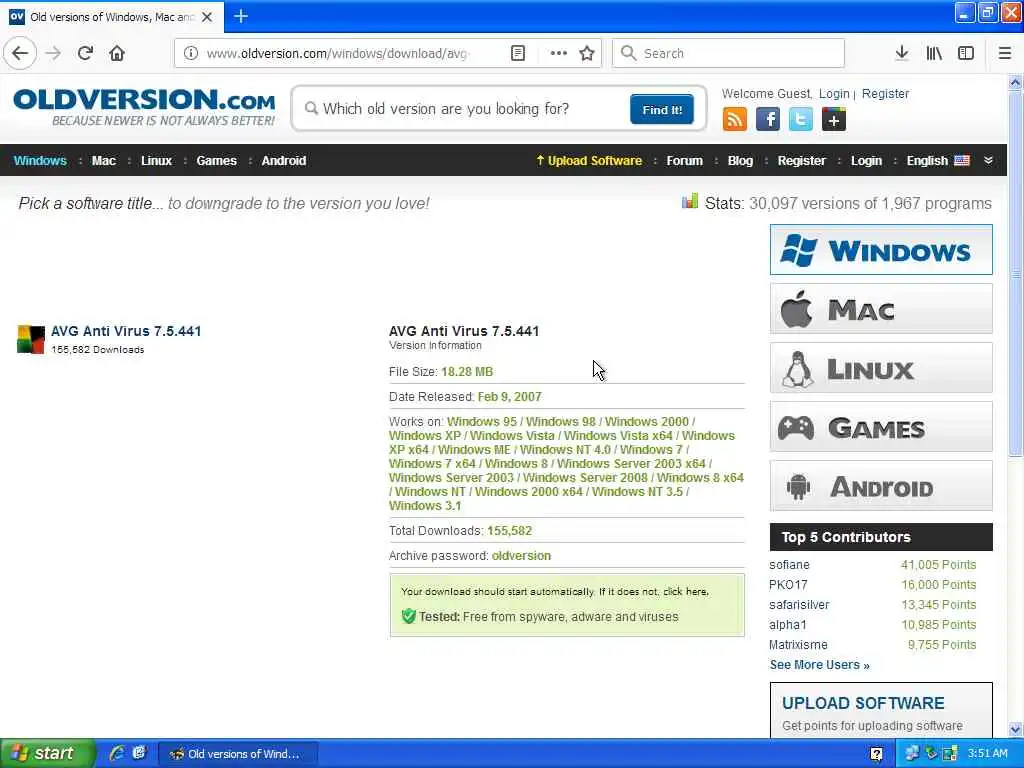Screen dimensions: 1024x768
Task: Open contributor Matrixisme
Action: pos(798,645)
